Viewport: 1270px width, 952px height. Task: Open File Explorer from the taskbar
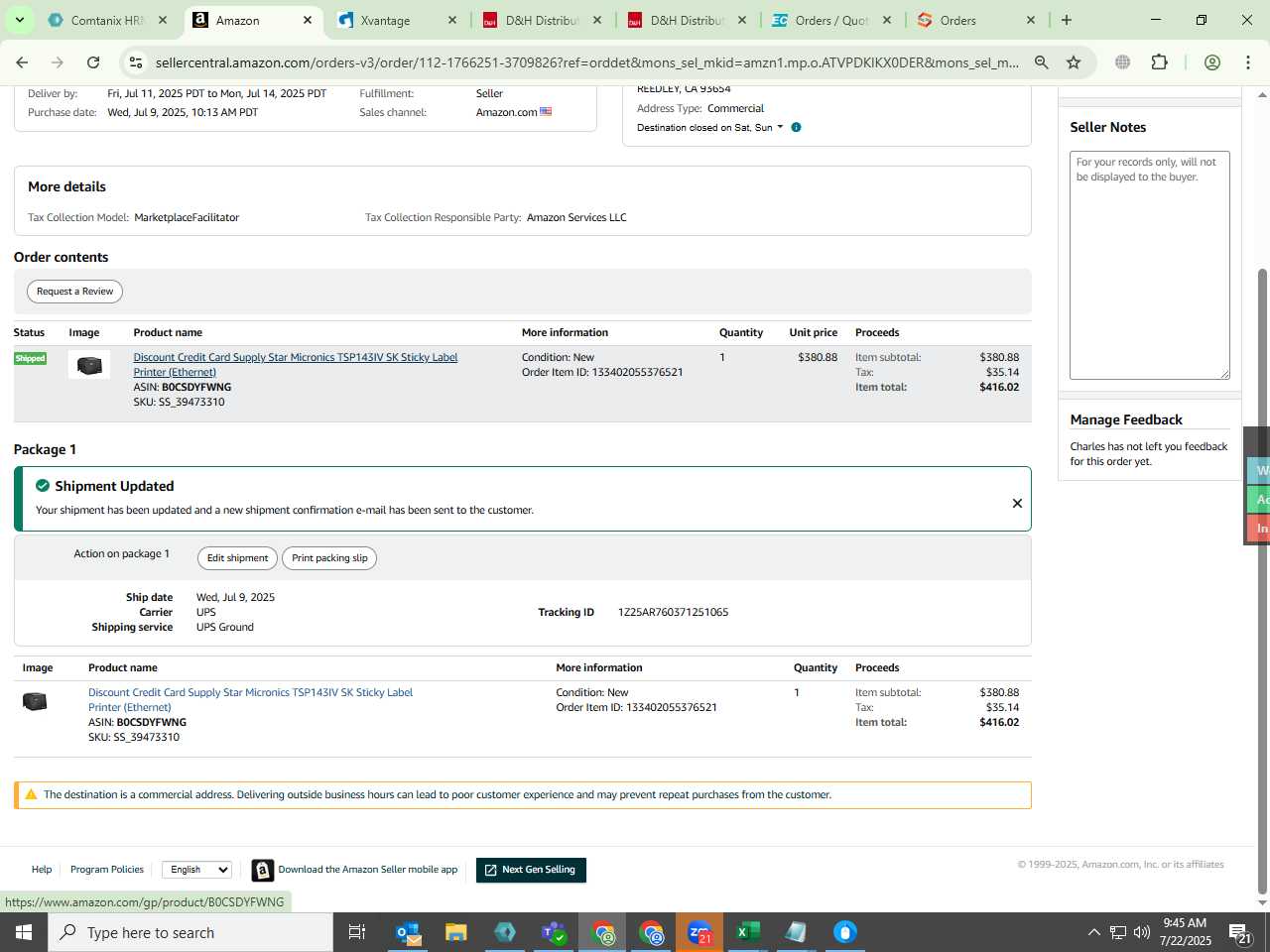(456, 932)
